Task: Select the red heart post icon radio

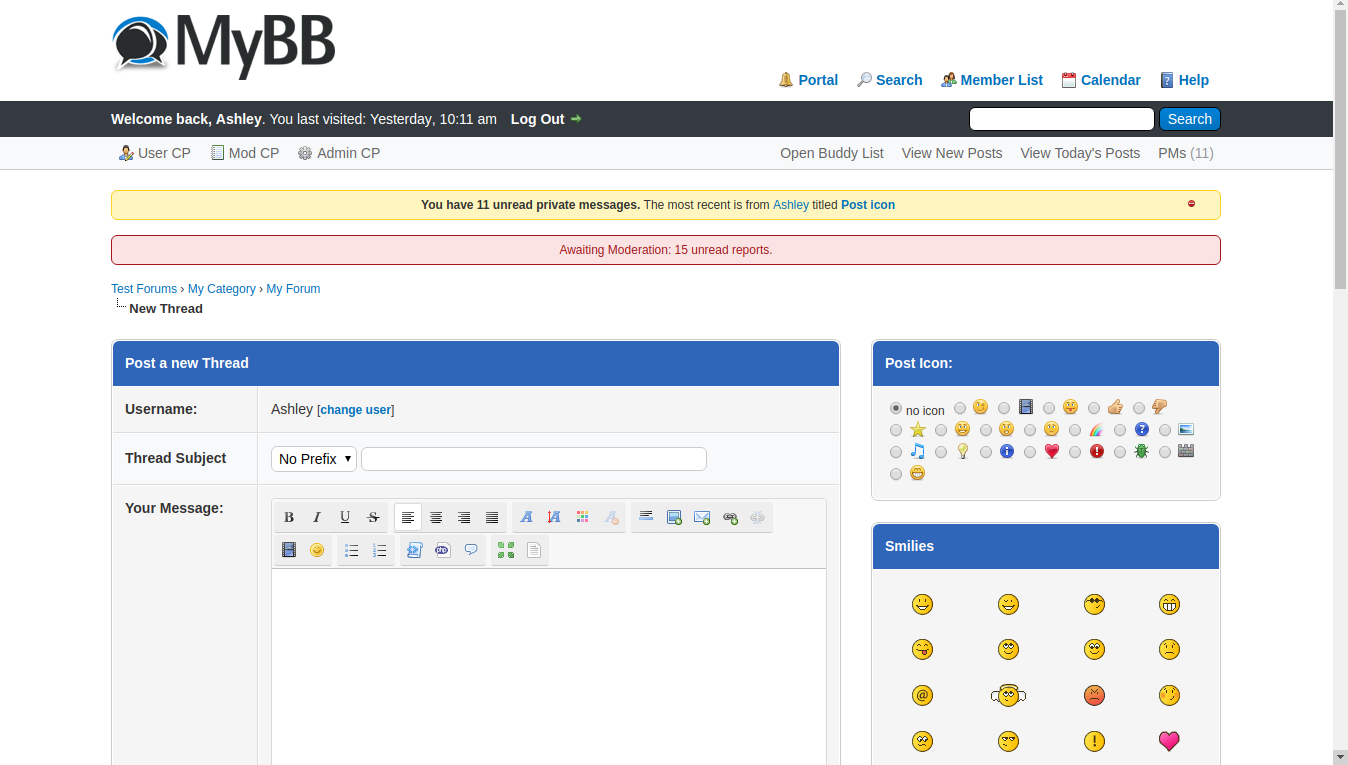Action: 1030,452
